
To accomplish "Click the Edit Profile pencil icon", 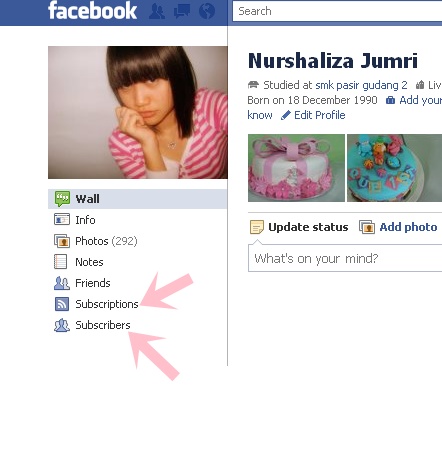I will pos(286,115).
